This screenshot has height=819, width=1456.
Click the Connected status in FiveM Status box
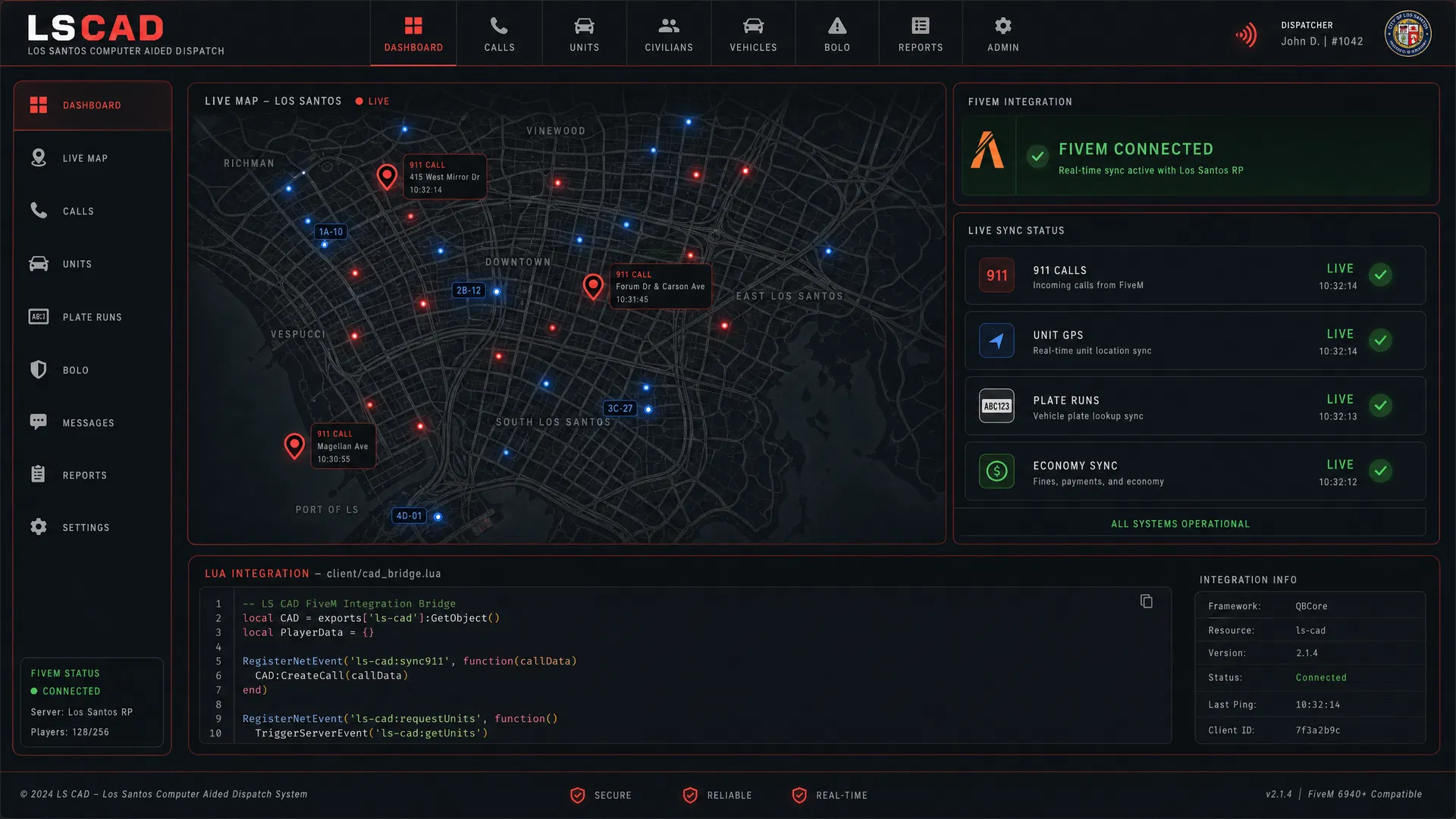(65, 691)
